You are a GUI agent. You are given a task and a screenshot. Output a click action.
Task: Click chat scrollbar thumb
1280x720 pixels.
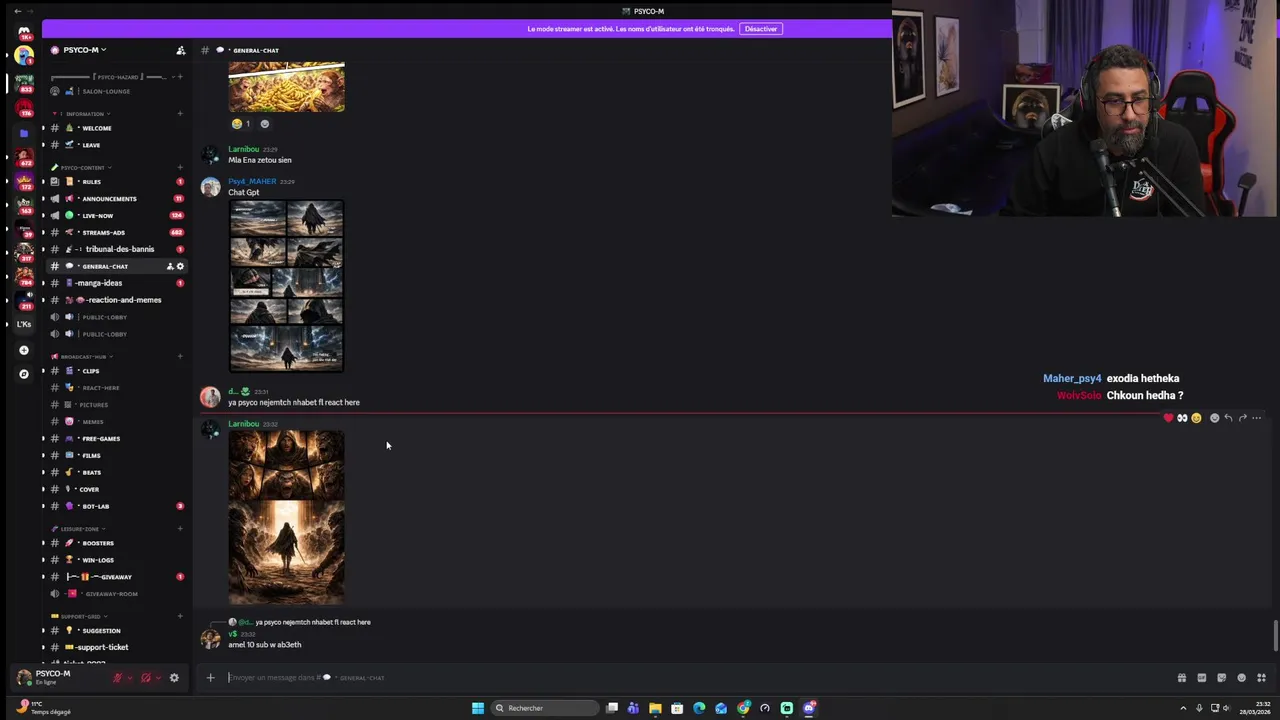[1275, 635]
